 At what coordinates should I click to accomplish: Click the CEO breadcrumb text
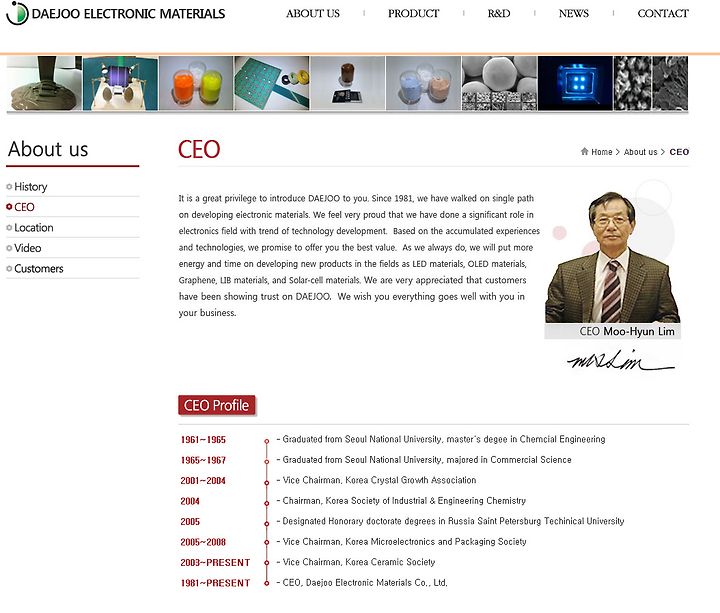pyautogui.click(x=679, y=152)
